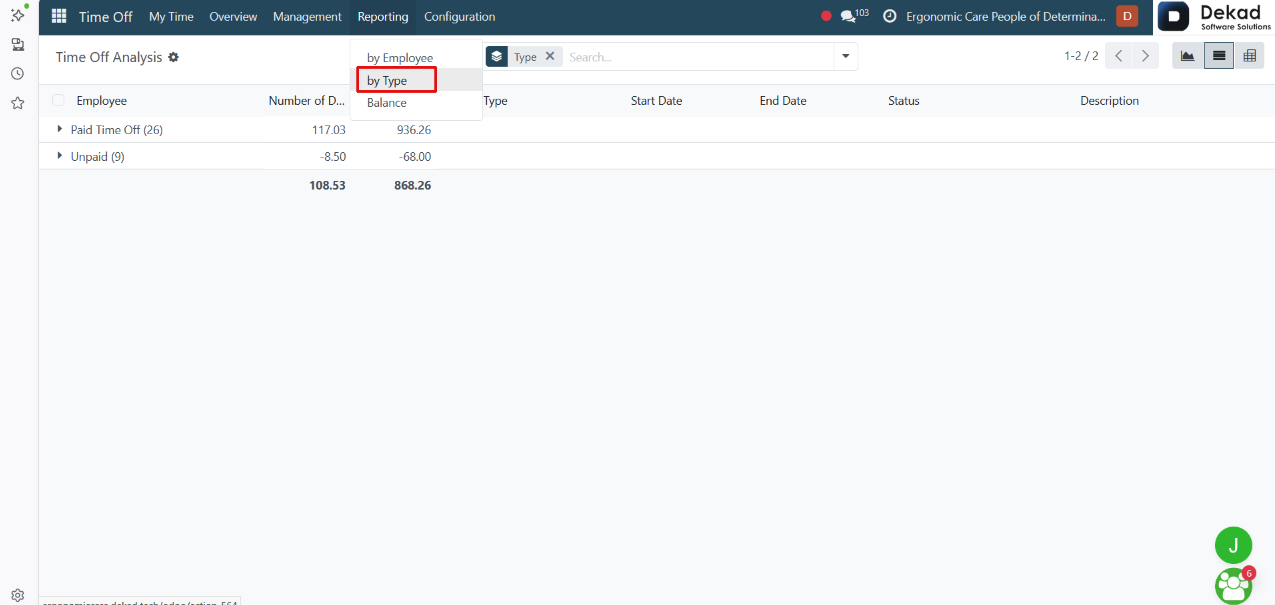1275x605 pixels.
Task: Open the sidebar clock history icon
Action: [x=17, y=73]
